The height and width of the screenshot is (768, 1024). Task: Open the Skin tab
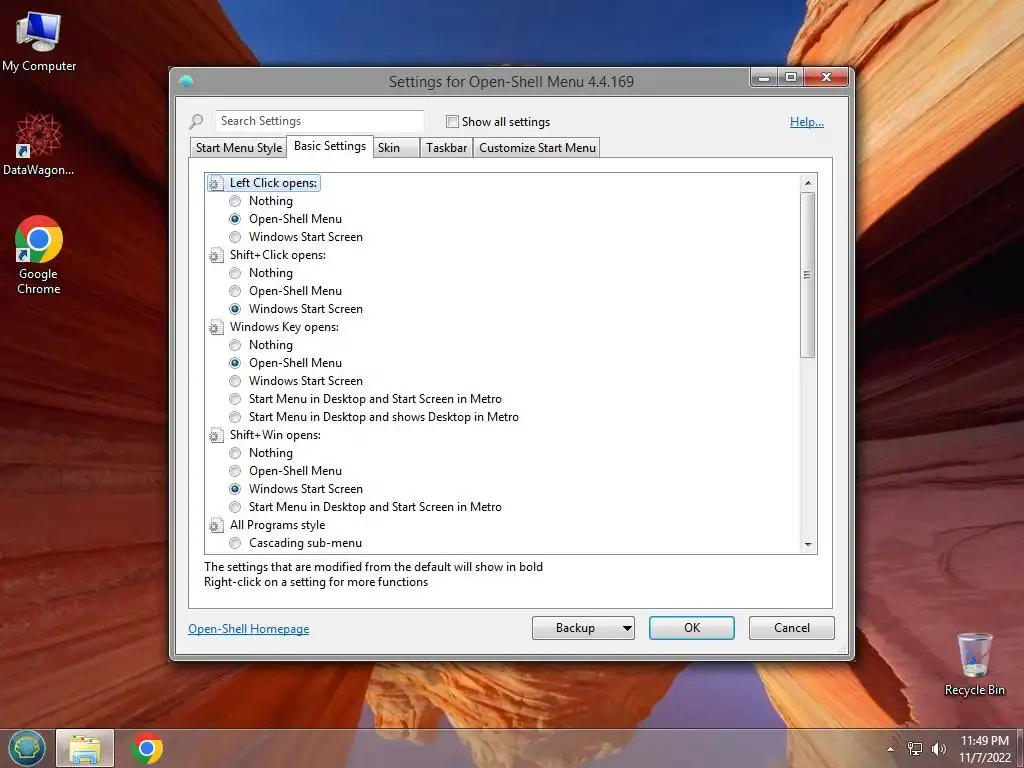[x=396, y=148]
